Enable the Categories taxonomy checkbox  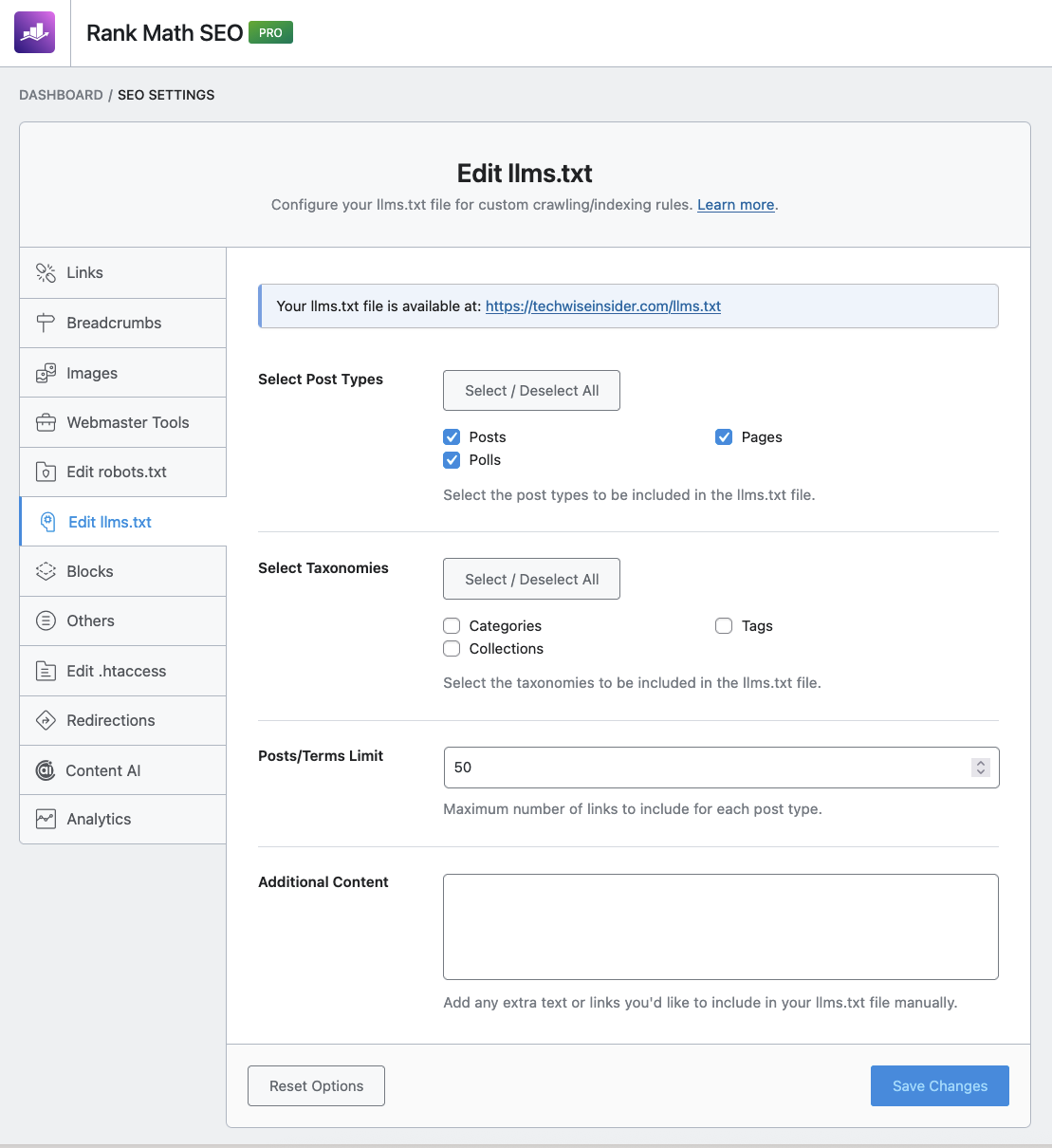pyautogui.click(x=452, y=626)
